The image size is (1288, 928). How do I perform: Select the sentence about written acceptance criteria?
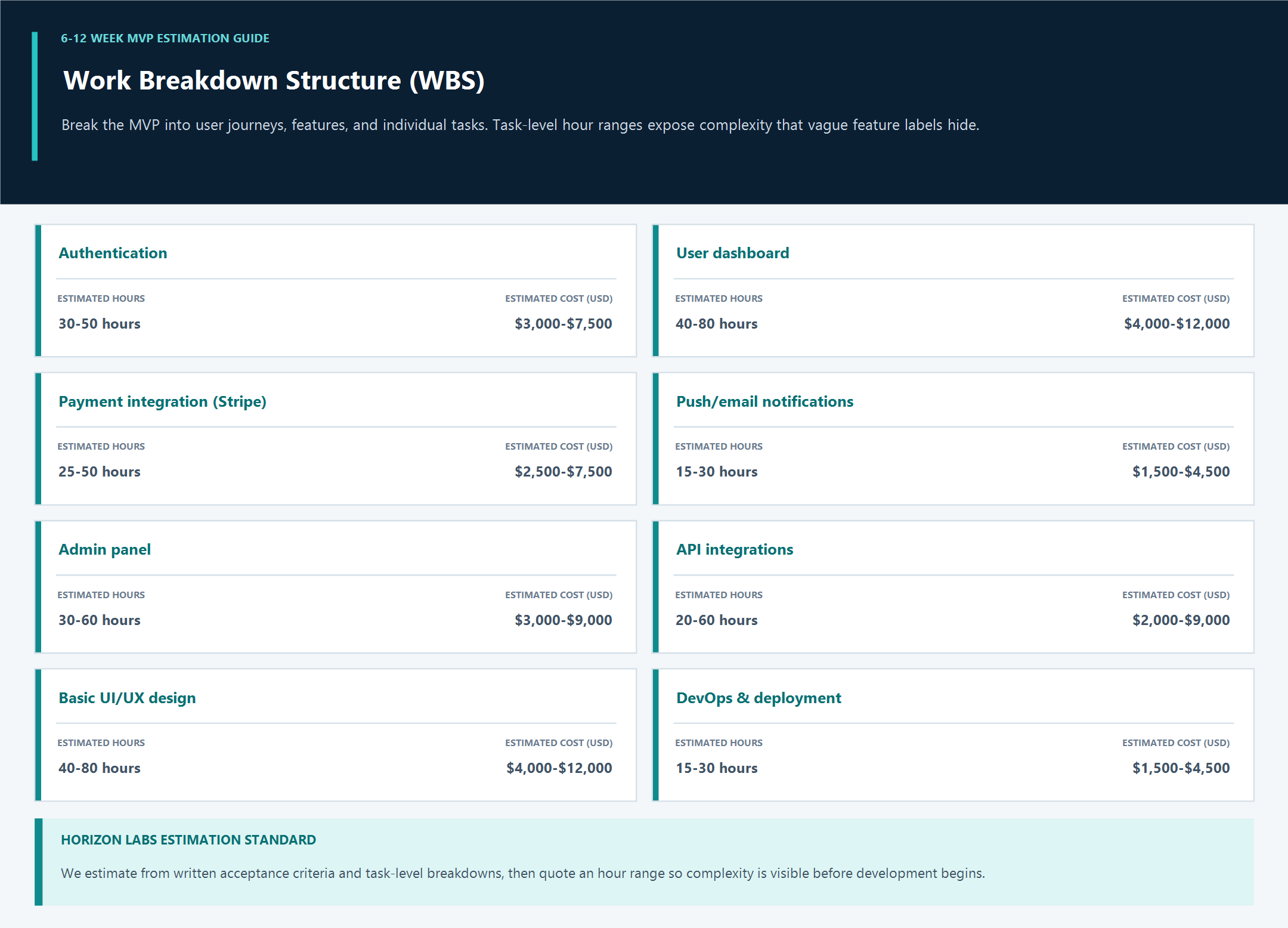pos(523,873)
